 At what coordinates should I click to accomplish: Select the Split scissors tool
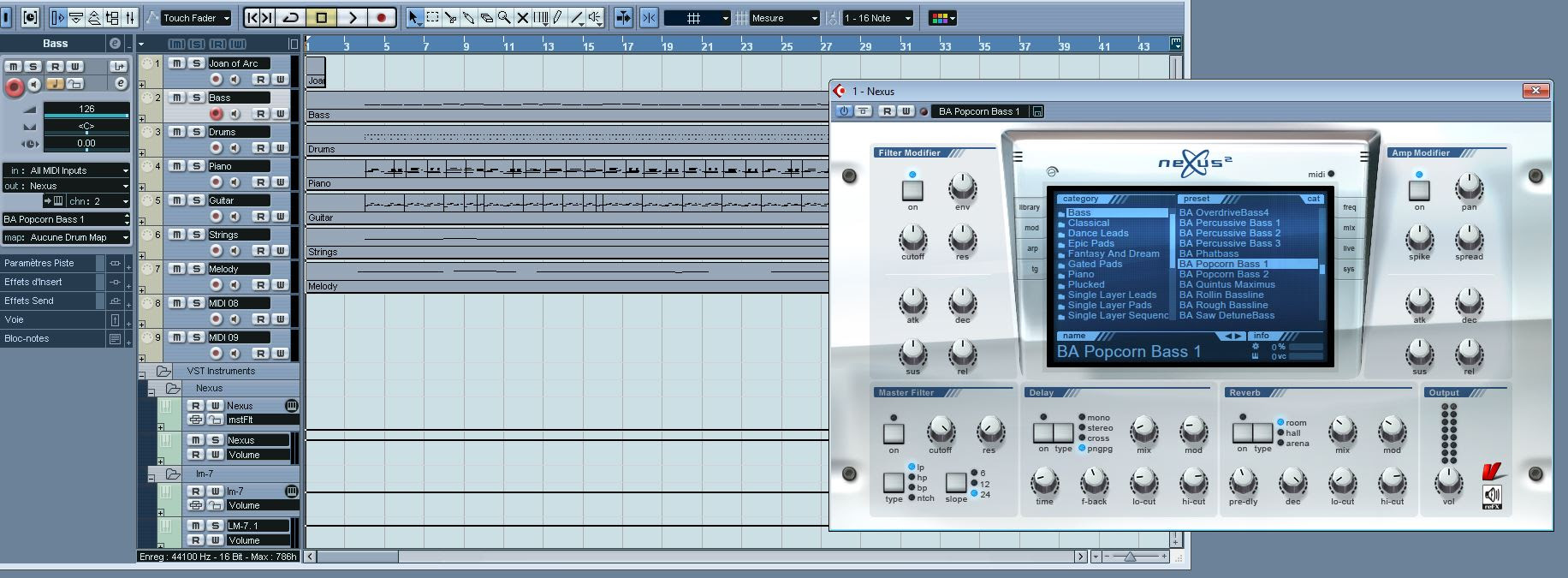(x=451, y=17)
